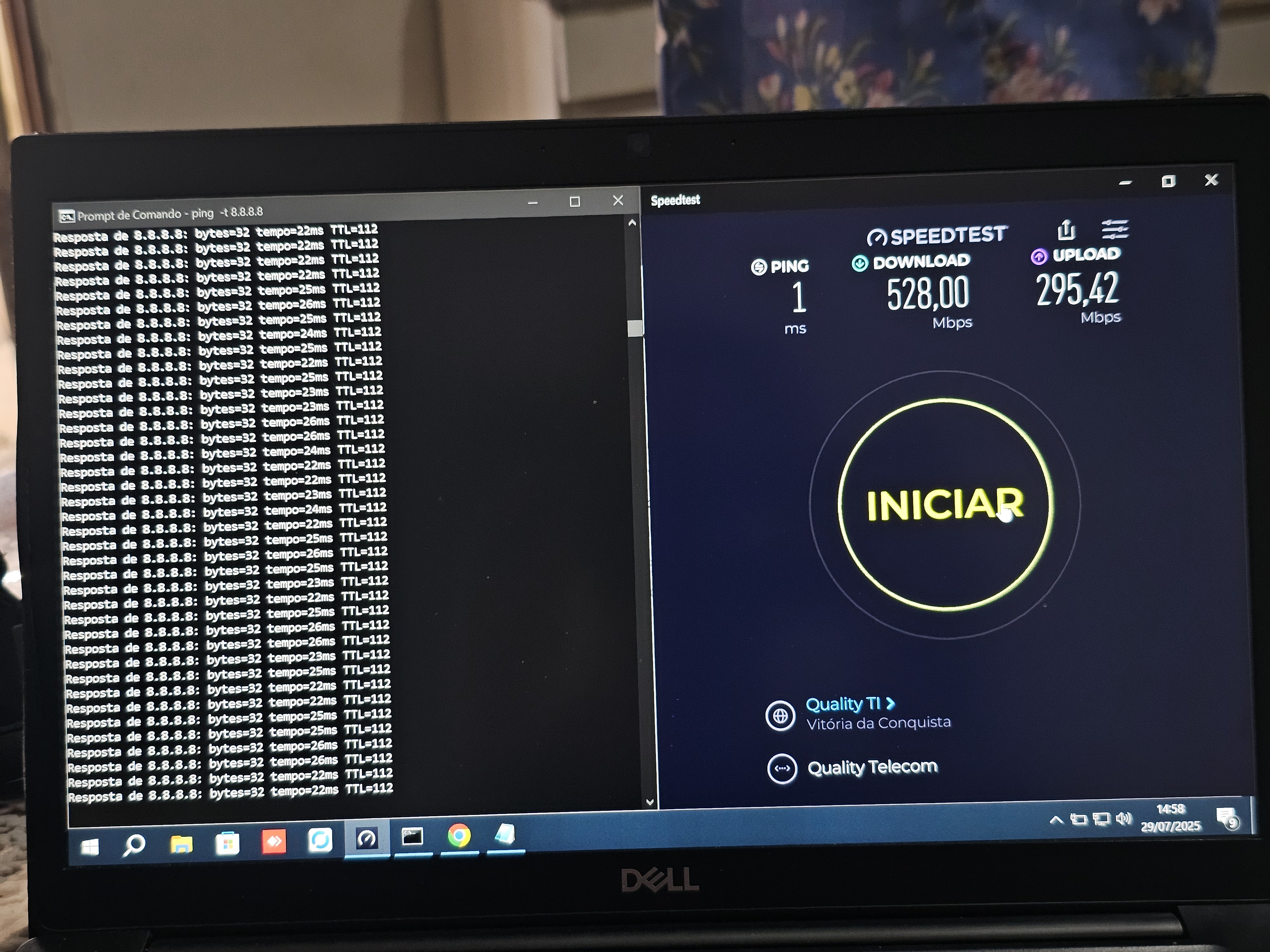Click the Speedtest share results icon

(1066, 229)
